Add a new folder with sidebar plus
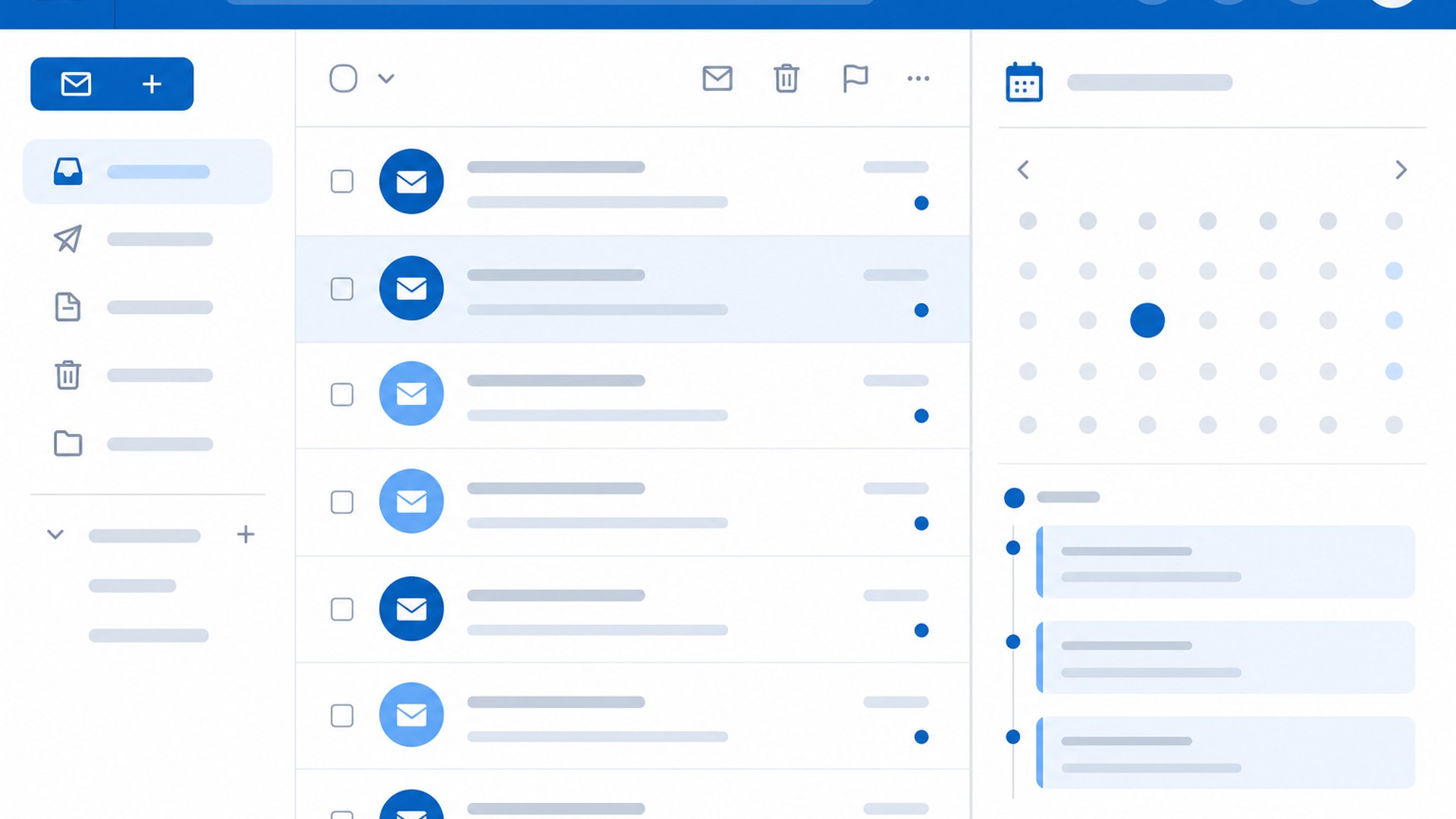The width and height of the screenshot is (1456, 819). coord(246,535)
